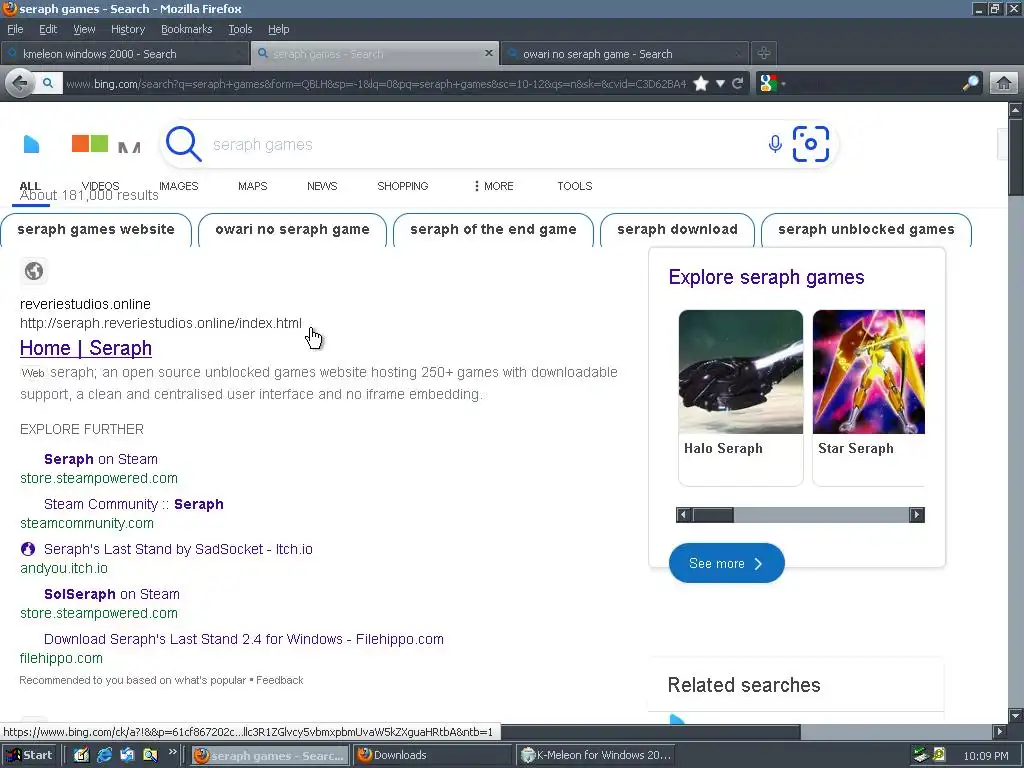Open the Home | Seraph result link
Screen dimensions: 1024x768
(86, 348)
